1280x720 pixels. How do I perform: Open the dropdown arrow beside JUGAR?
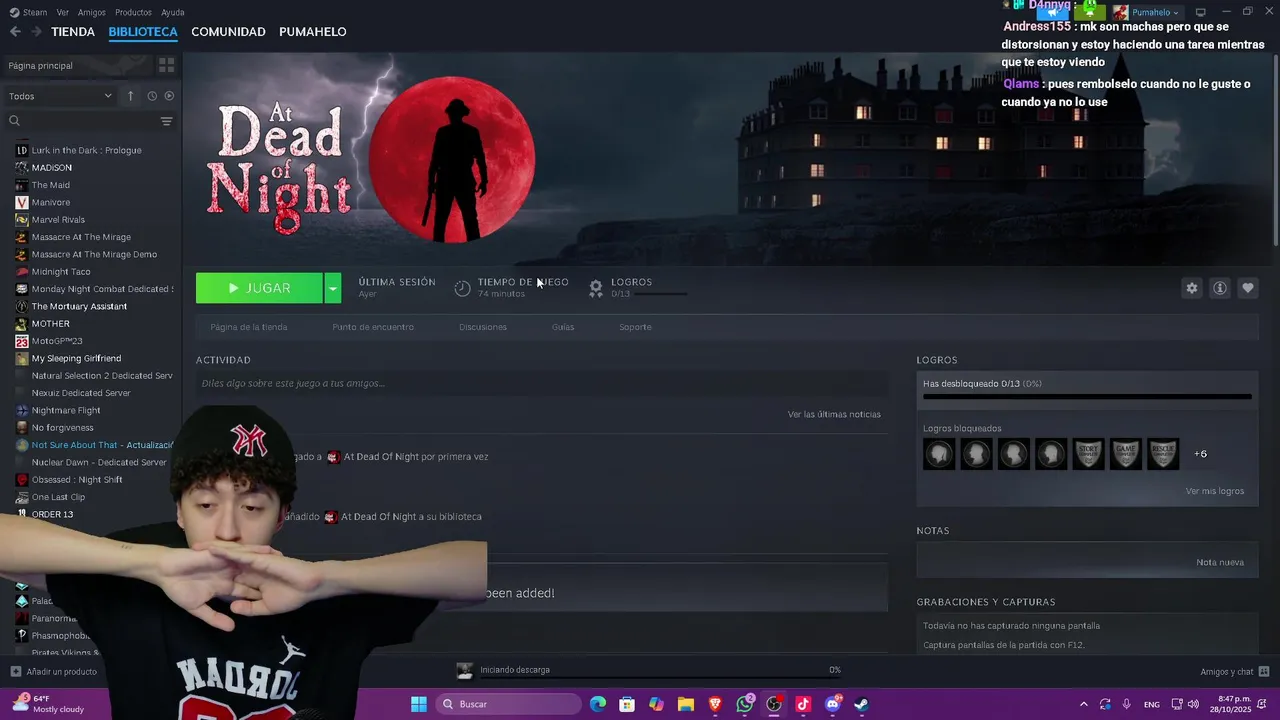[332, 288]
